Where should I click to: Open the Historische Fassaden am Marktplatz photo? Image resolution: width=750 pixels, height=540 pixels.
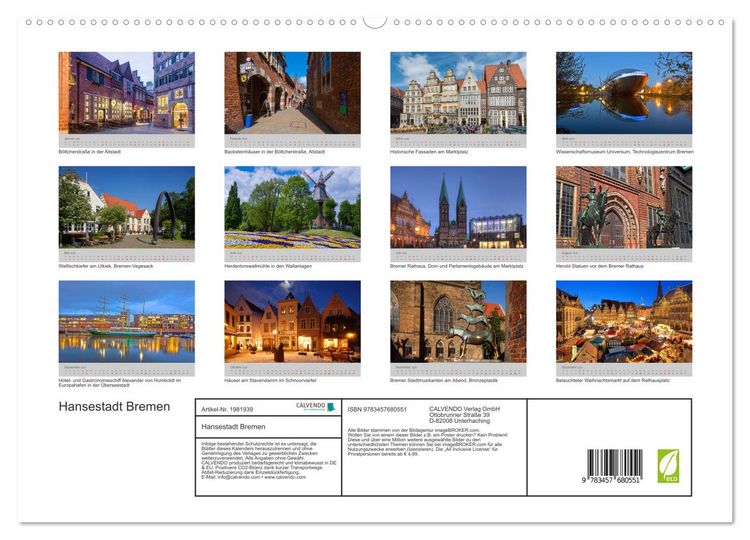[x=458, y=93]
